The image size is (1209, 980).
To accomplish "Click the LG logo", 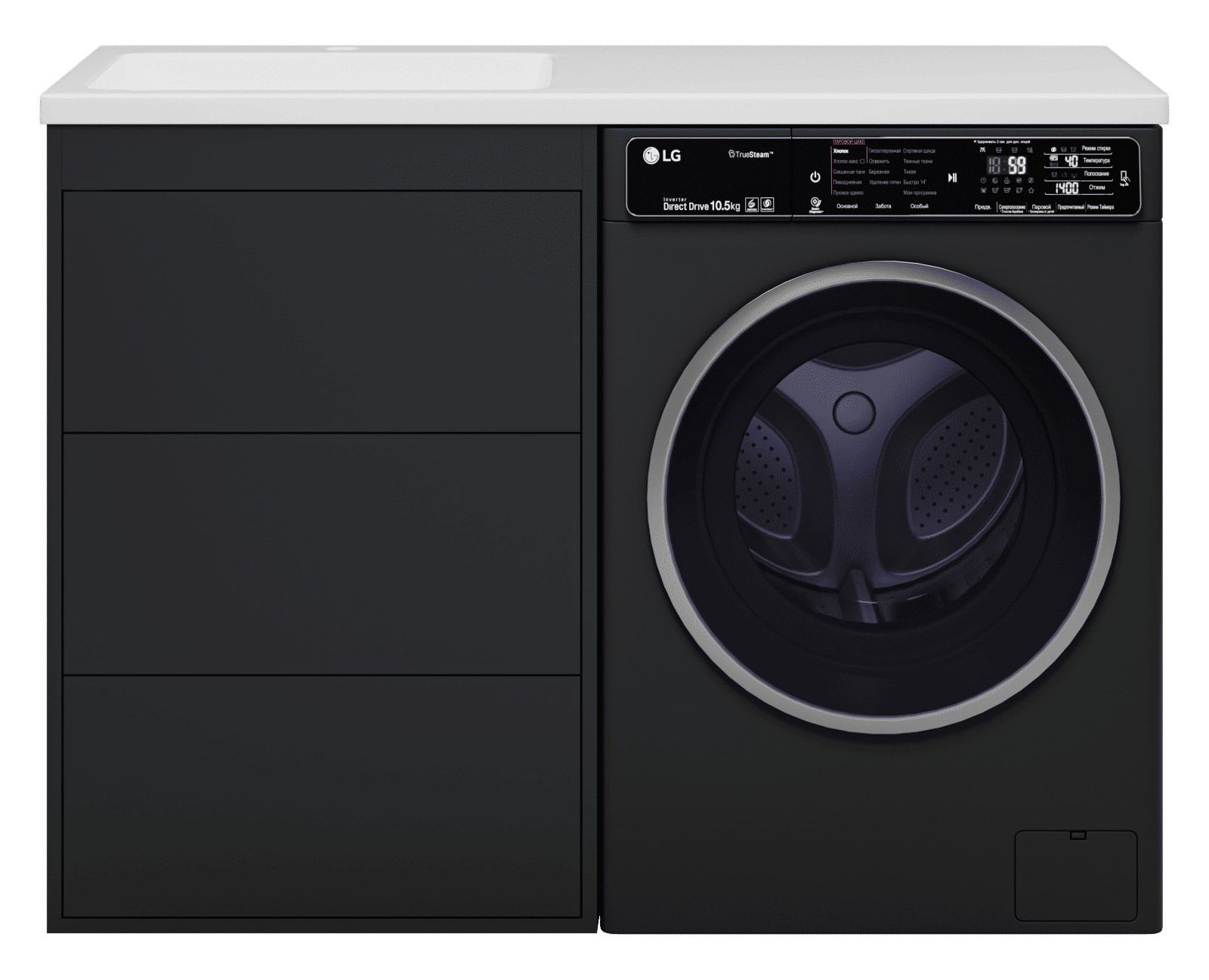I will pos(662,156).
